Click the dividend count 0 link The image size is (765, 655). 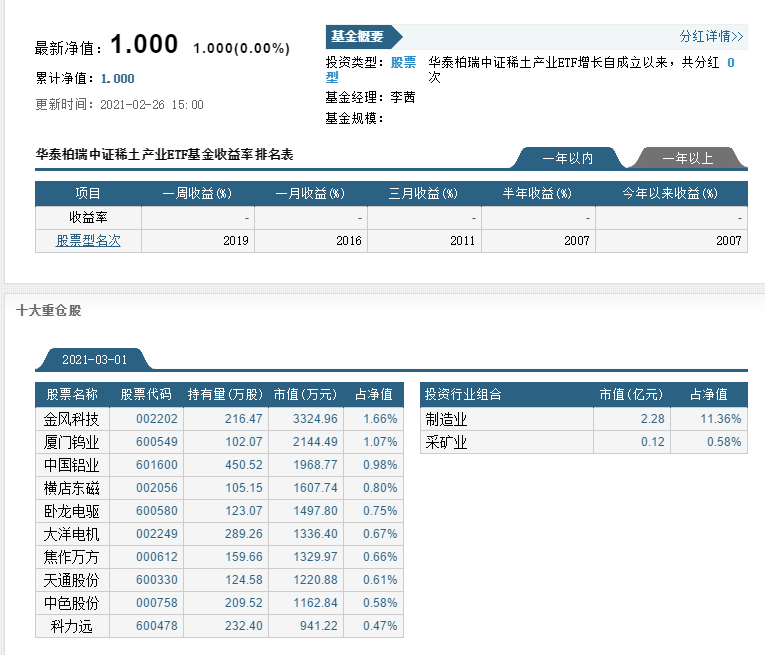point(730,62)
